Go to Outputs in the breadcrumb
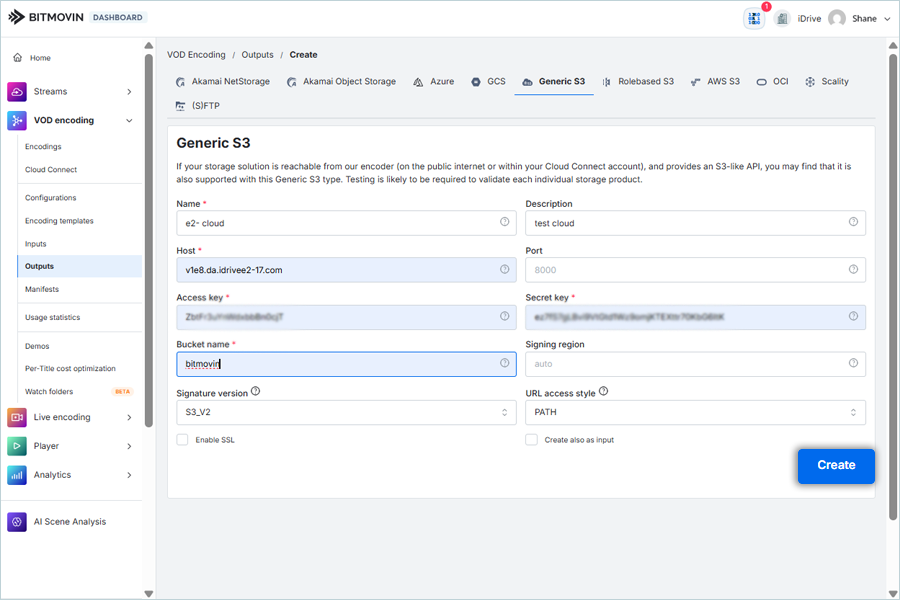Viewport: 900px width, 600px height. click(257, 55)
